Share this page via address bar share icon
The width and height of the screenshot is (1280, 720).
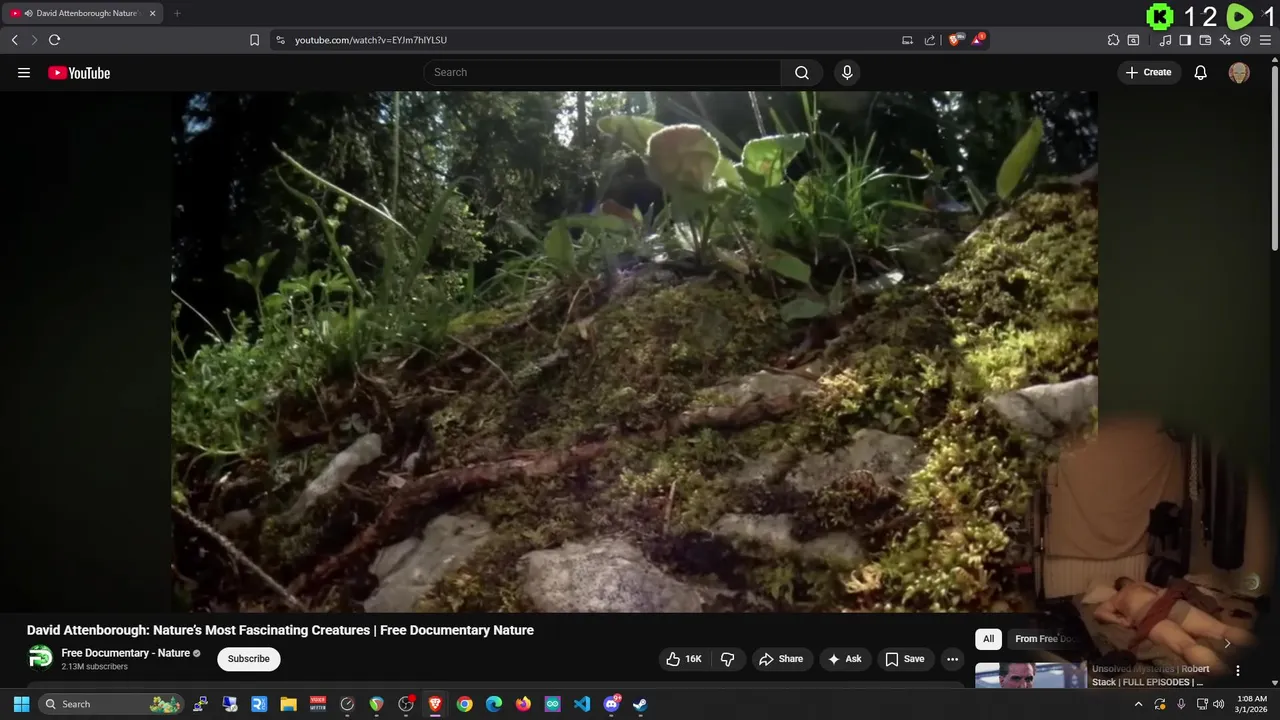click(930, 40)
